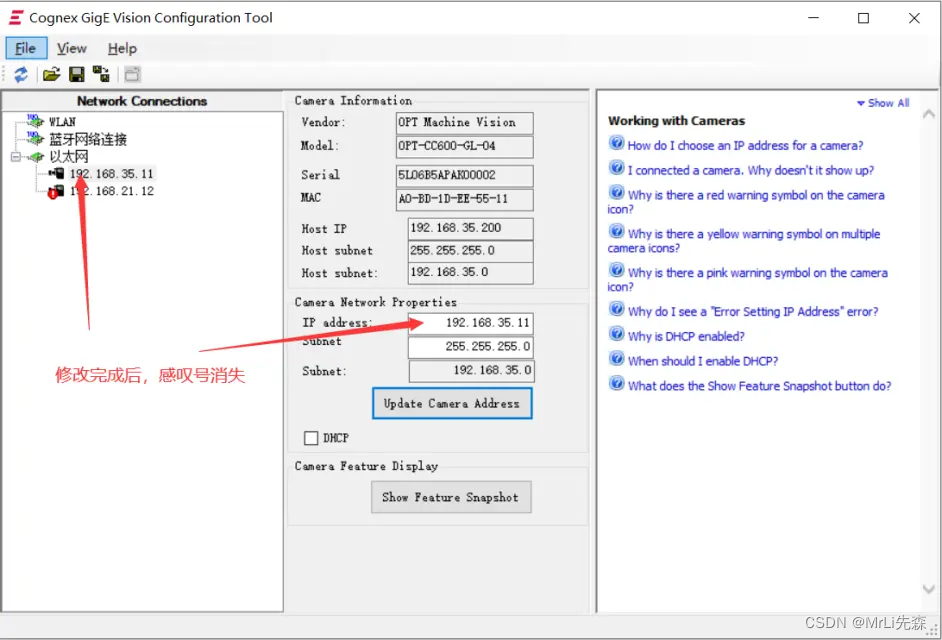This screenshot has height=640, width=942.
Task: Click Host subnet mask value 255.255.255.0
Action: click(470, 251)
